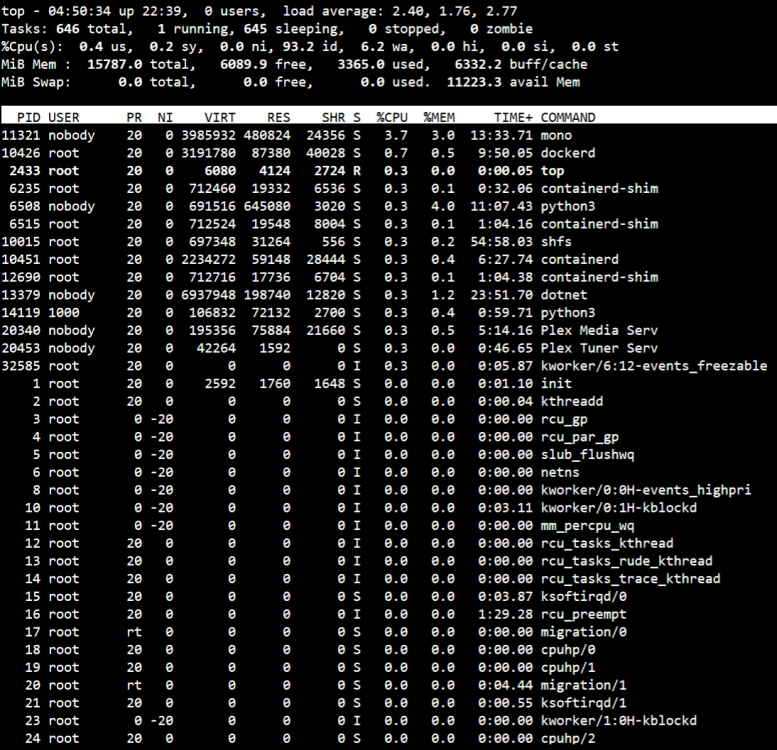Viewport: 777px width, 750px height.
Task: Click the RES column header
Action: (278, 117)
